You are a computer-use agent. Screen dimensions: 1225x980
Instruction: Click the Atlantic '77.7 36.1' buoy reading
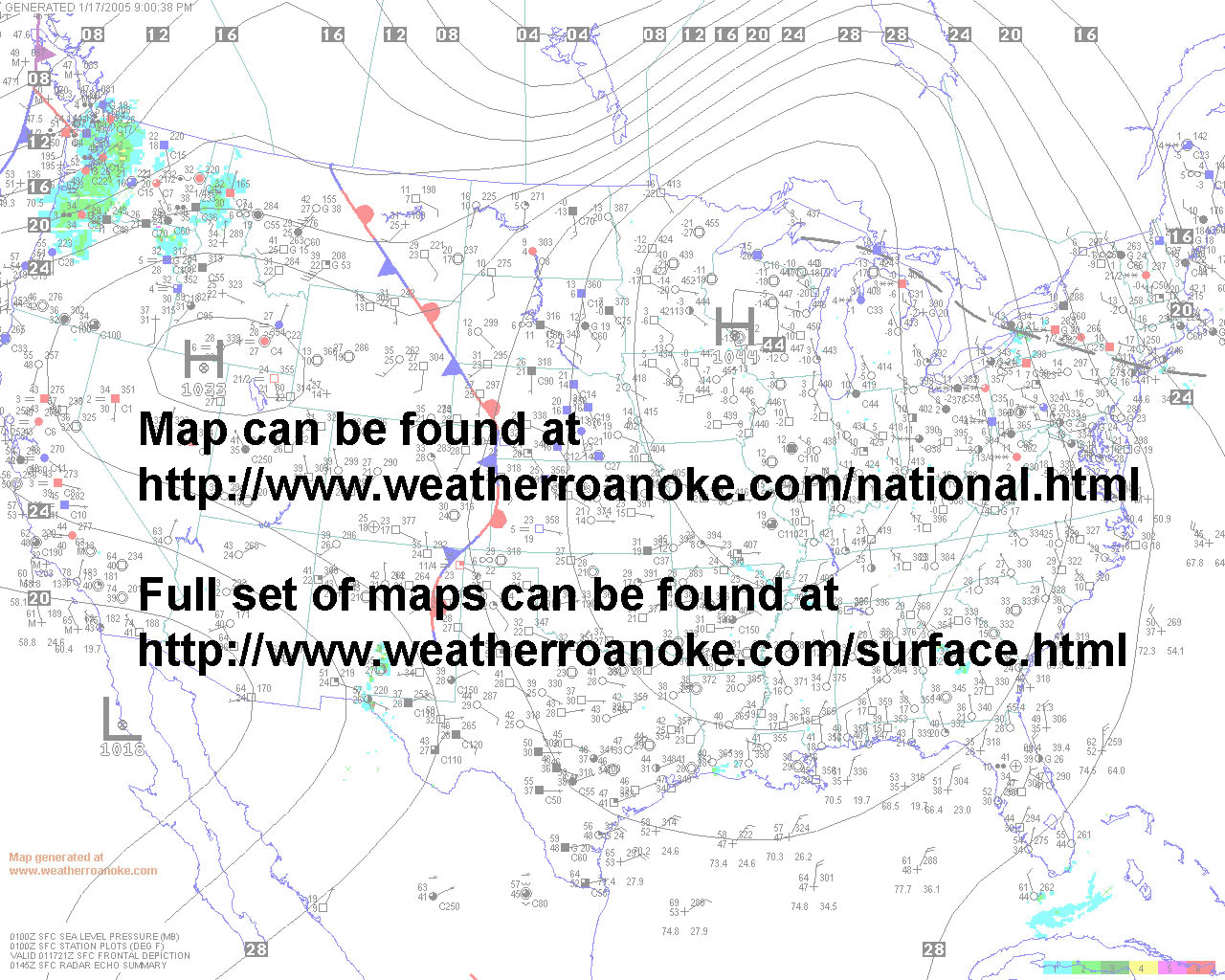916,889
